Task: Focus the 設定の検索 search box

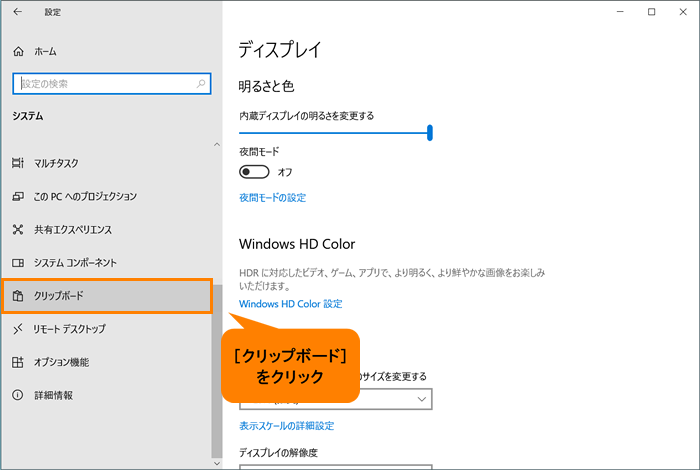Action: tap(112, 83)
